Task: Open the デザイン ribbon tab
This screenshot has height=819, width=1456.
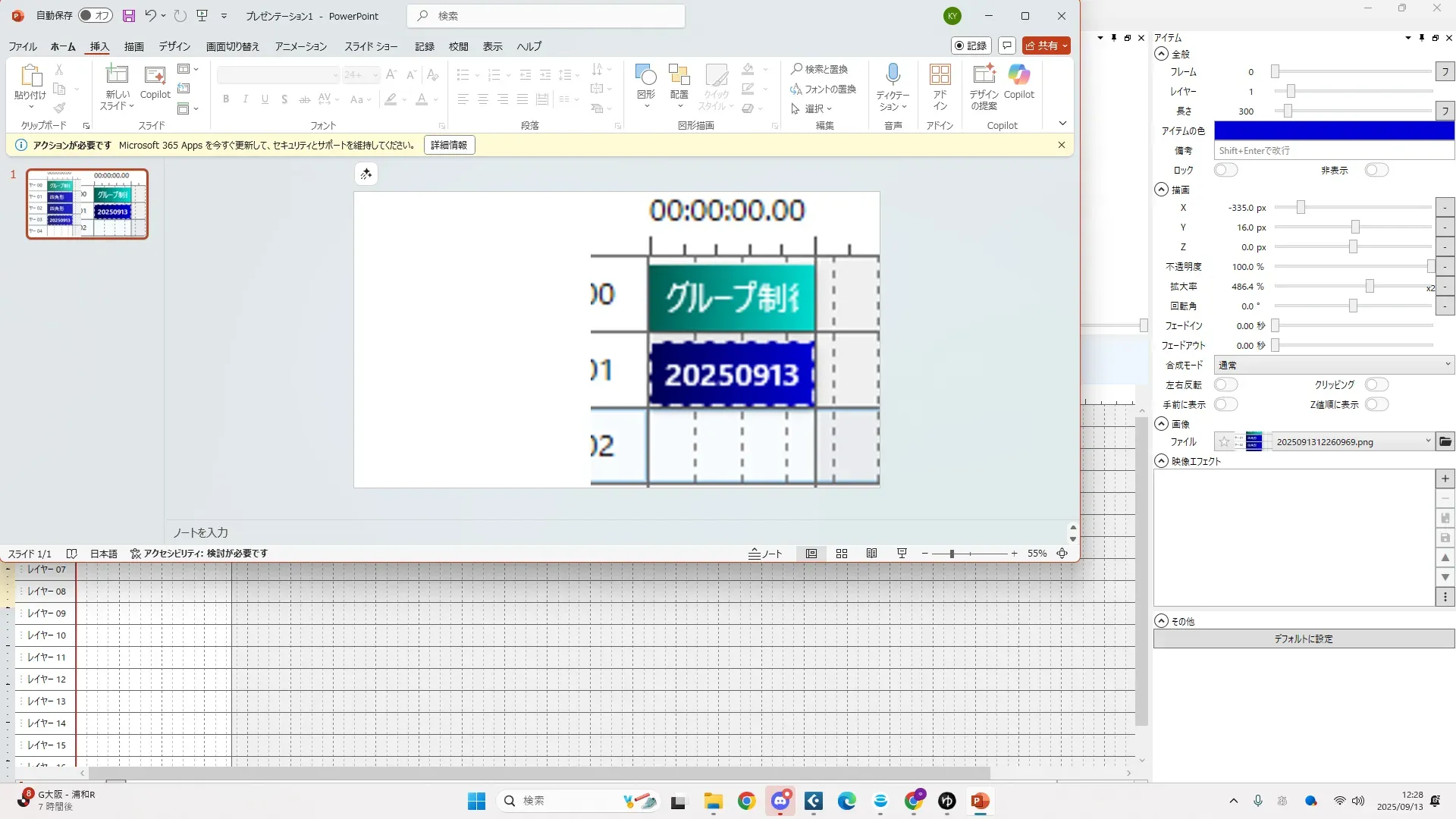Action: click(174, 46)
